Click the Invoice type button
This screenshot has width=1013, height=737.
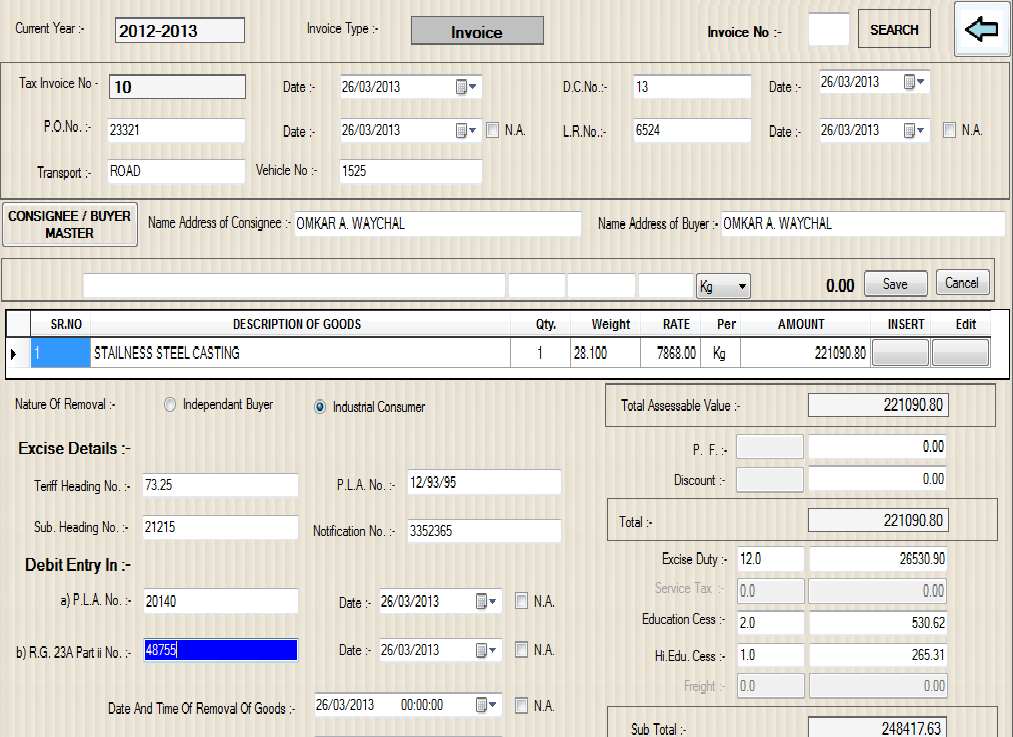(477, 31)
